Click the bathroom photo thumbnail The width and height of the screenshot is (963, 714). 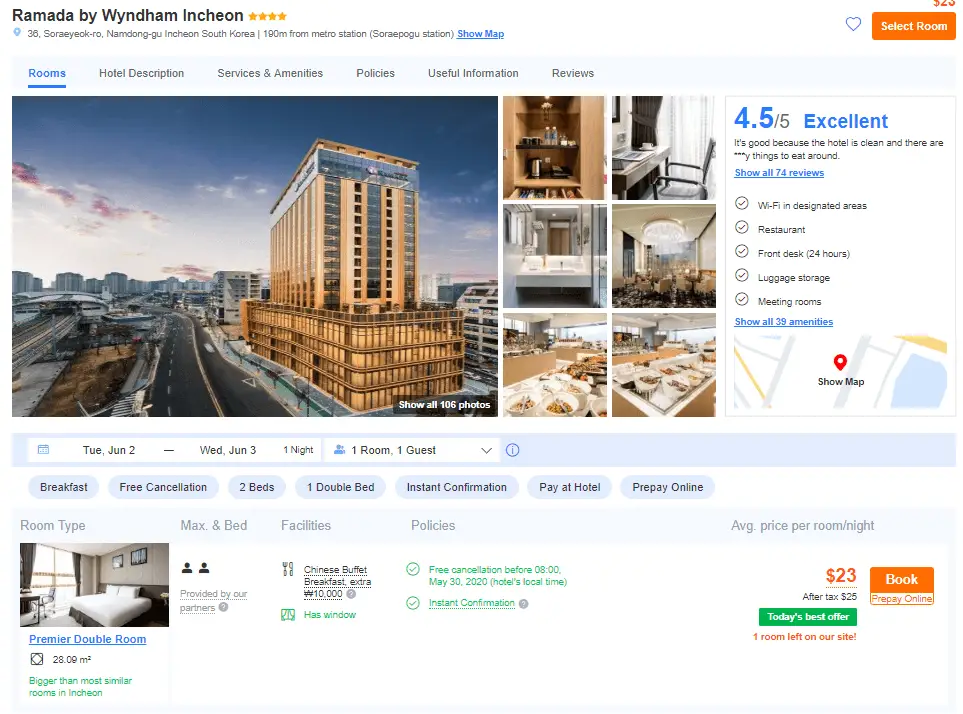click(x=554, y=255)
